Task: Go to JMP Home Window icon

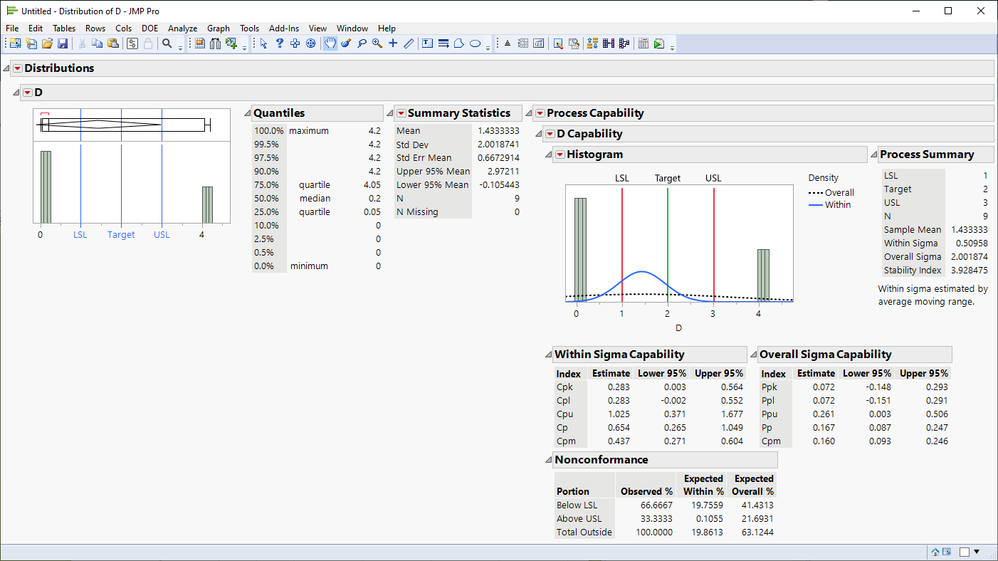Action: (x=935, y=551)
